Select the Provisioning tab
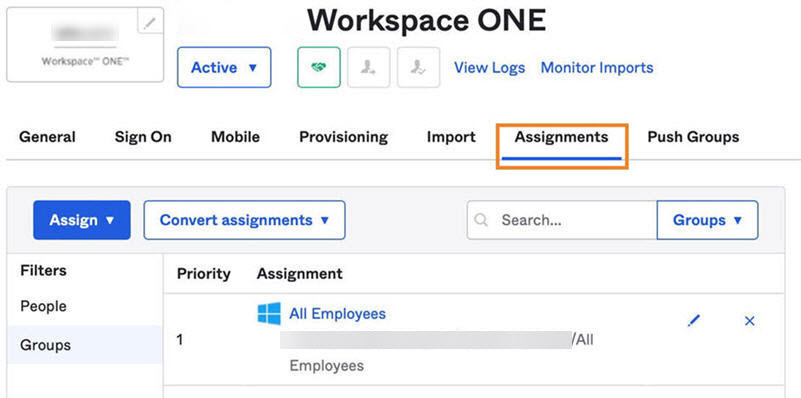Screen dimensions: 801x398 tap(343, 137)
